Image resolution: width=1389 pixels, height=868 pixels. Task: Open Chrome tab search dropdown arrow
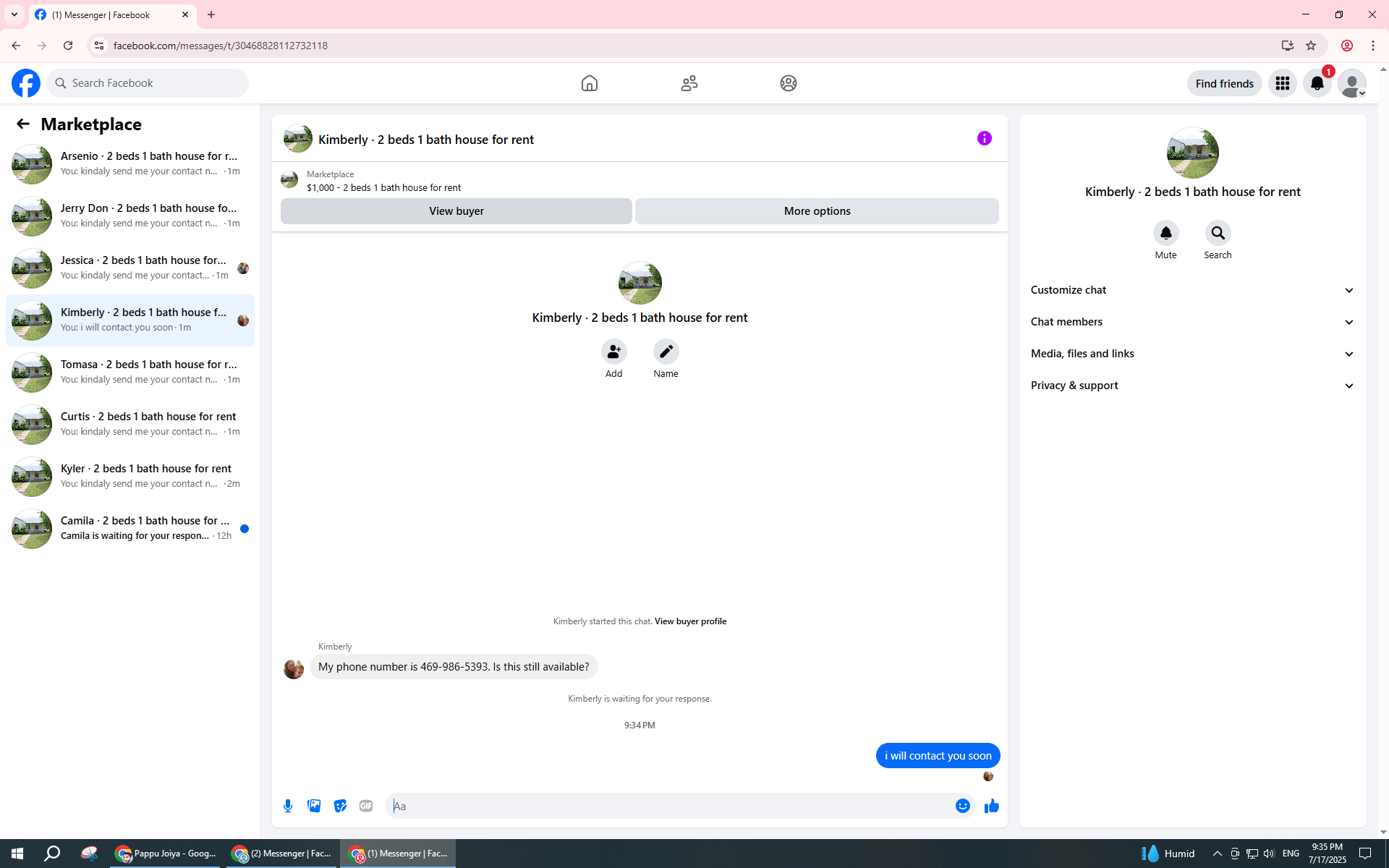coord(14,14)
